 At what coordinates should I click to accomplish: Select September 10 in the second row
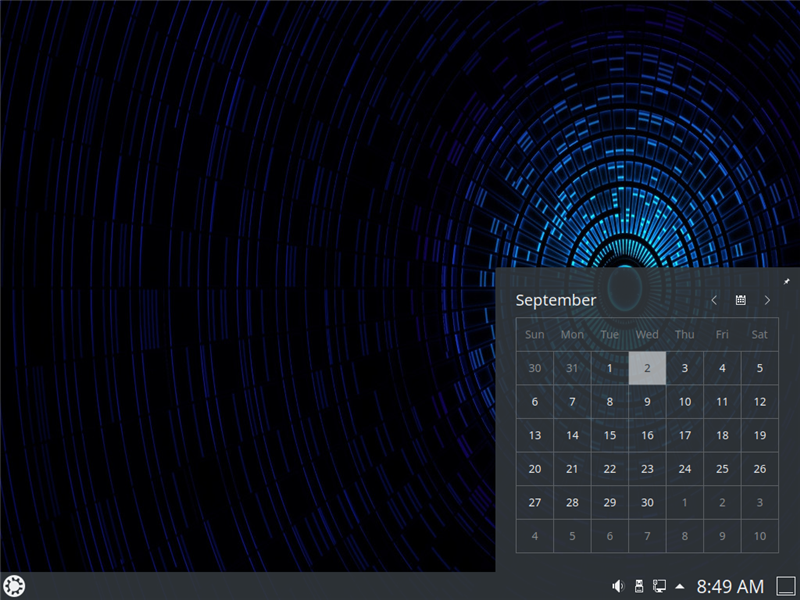(685, 402)
